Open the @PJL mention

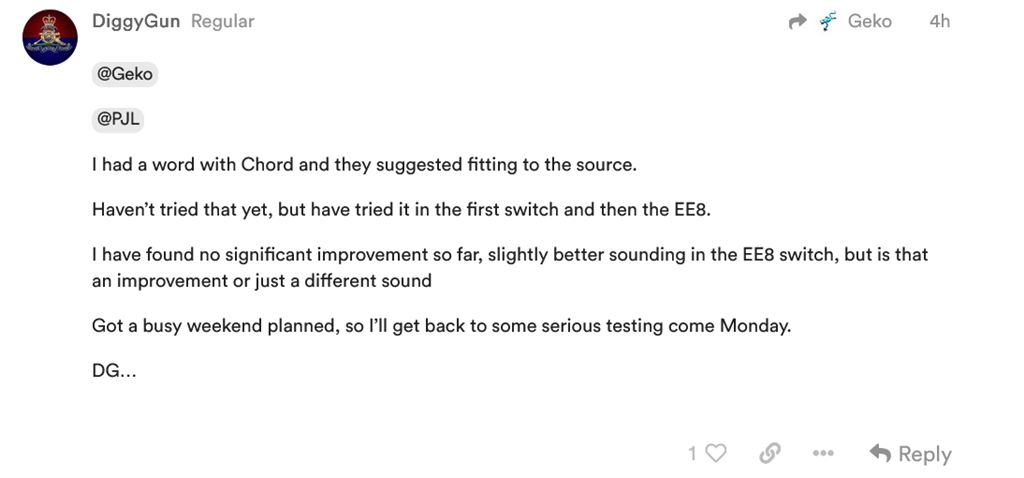click(118, 120)
